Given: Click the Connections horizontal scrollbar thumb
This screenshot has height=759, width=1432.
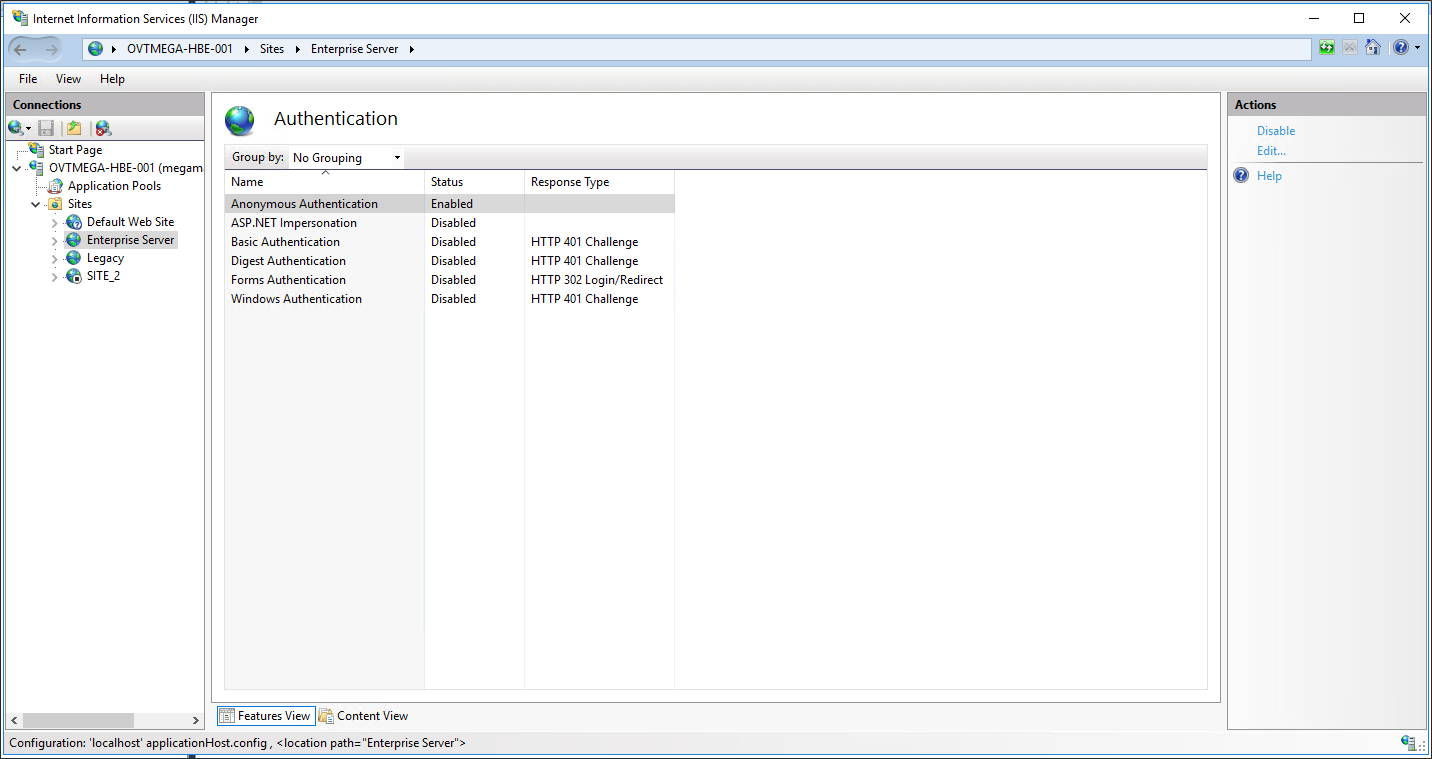Looking at the screenshot, I should point(78,720).
